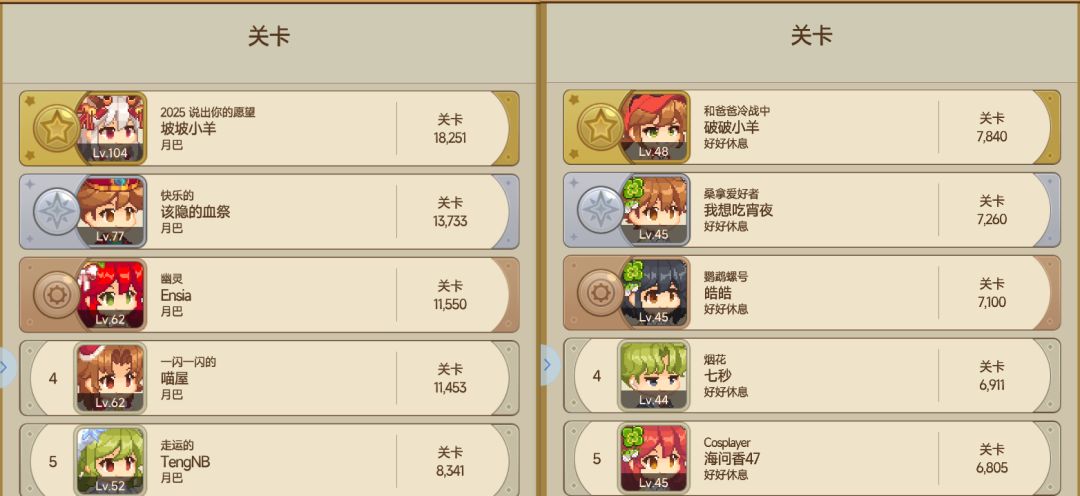This screenshot has height=496, width=1080.
Task: Click the silver medal beside 我想吃宵夜
Action: click(600, 210)
